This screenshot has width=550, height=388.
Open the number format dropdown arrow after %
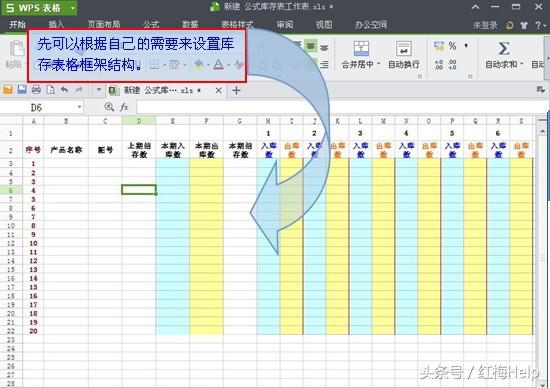pos(466,46)
